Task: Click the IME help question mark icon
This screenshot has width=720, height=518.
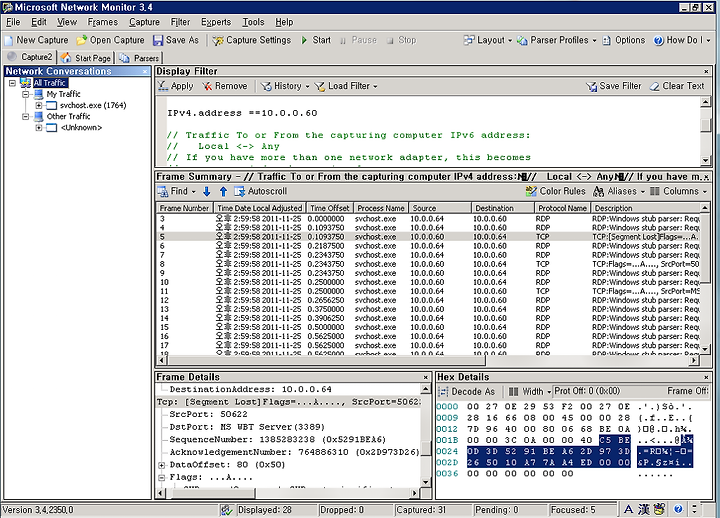Action: [x=678, y=509]
